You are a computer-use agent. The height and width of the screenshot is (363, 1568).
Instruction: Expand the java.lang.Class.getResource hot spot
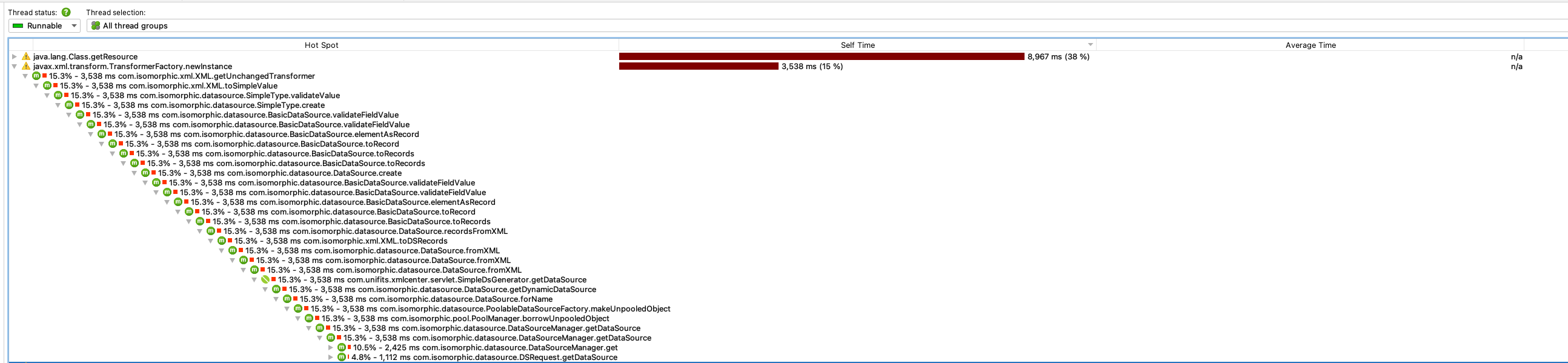(x=15, y=56)
